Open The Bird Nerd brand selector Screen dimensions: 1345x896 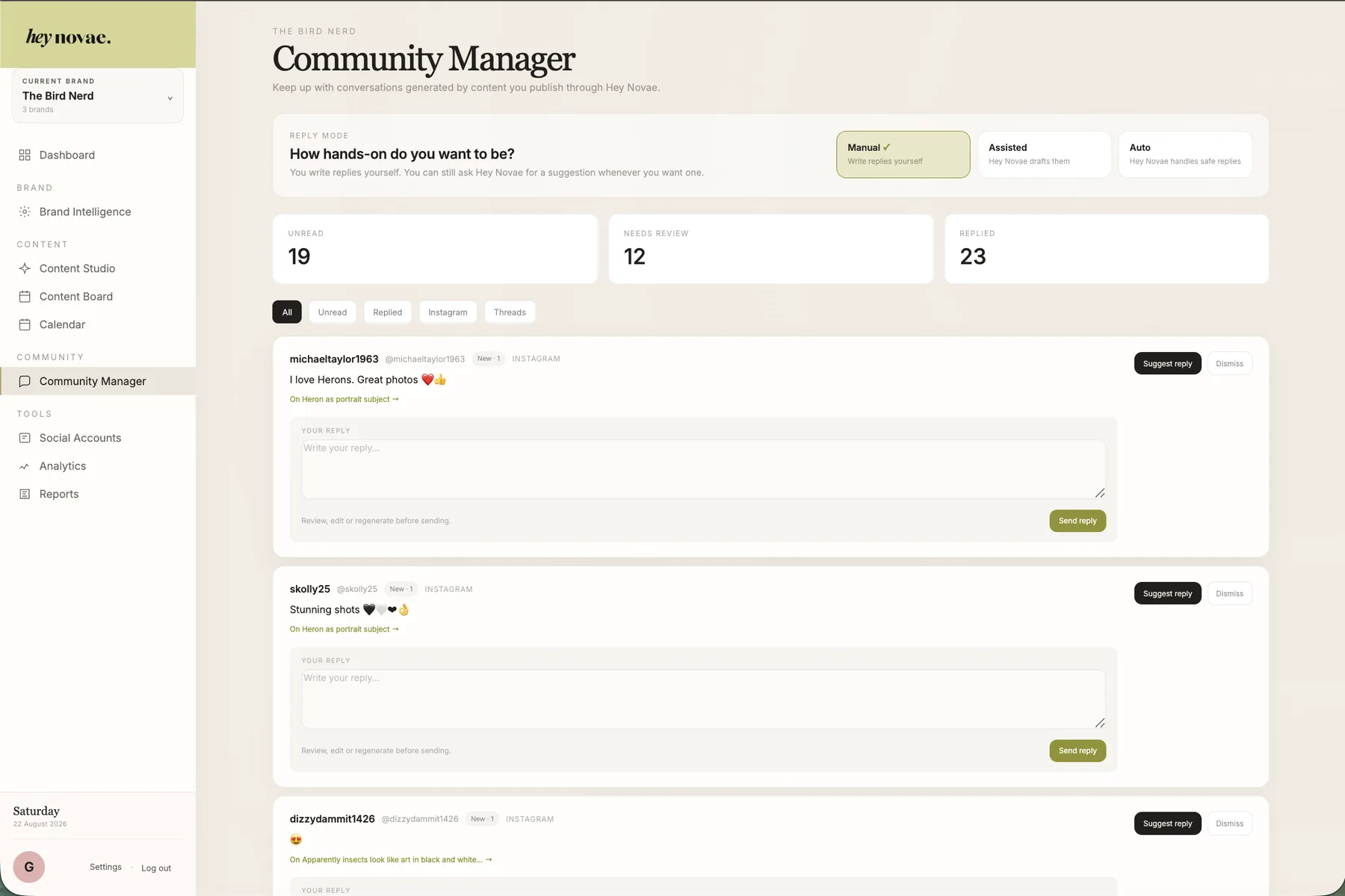(x=98, y=96)
